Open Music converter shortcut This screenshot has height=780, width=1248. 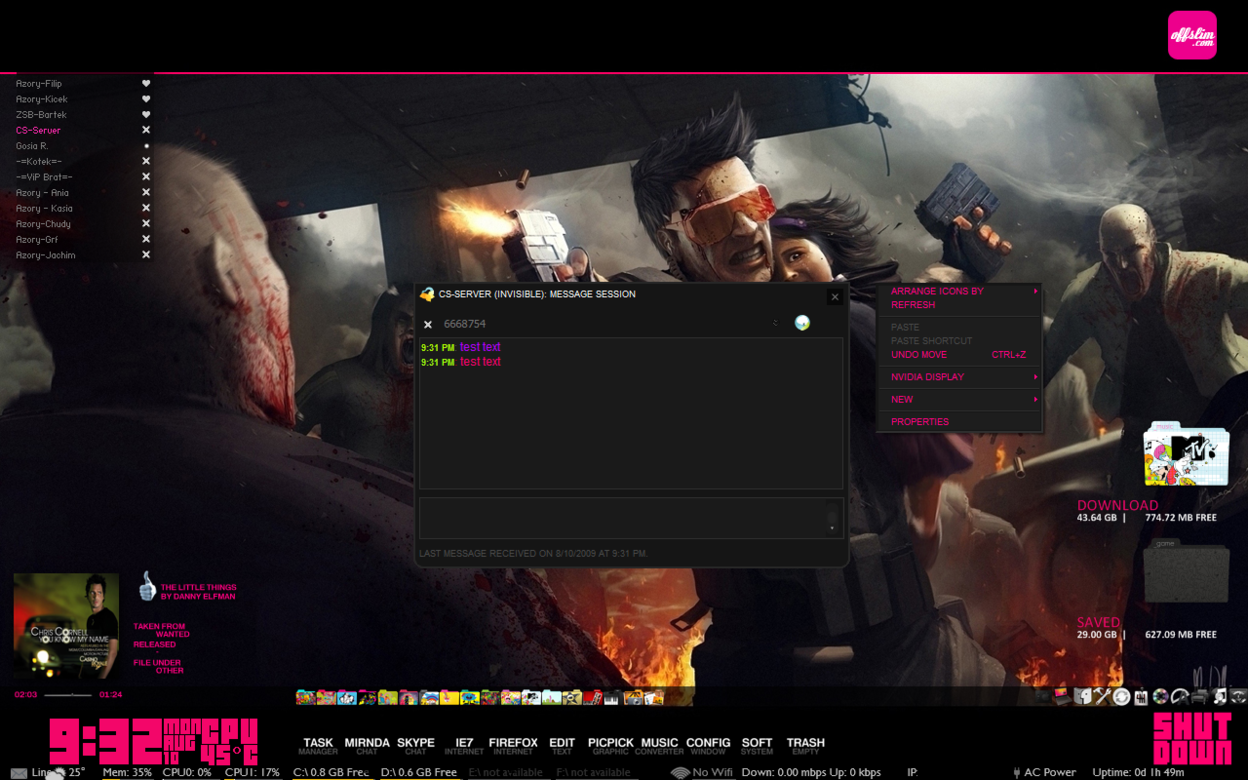(659, 746)
